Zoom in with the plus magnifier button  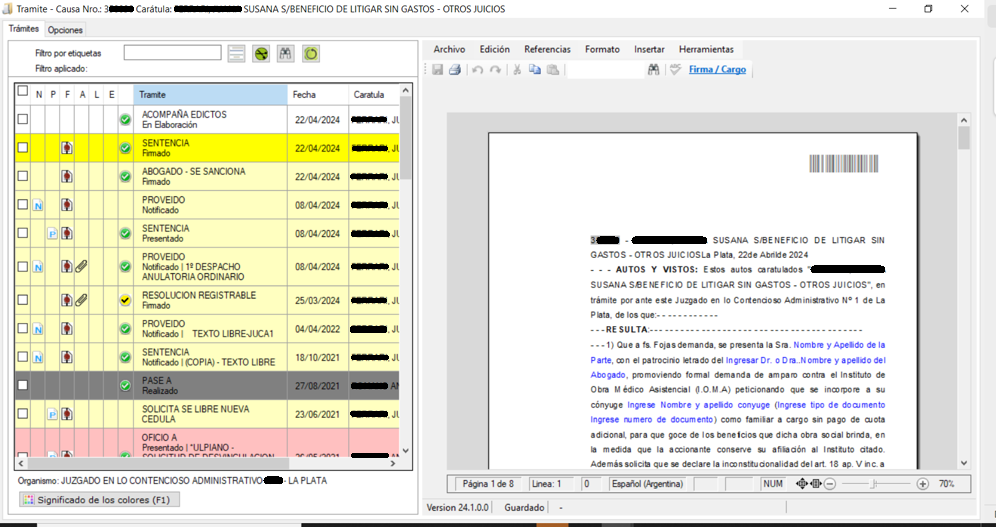922,484
